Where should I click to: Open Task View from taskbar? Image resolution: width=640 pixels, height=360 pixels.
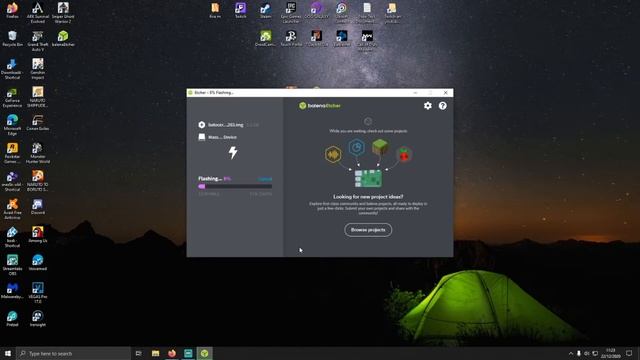[x=139, y=353]
